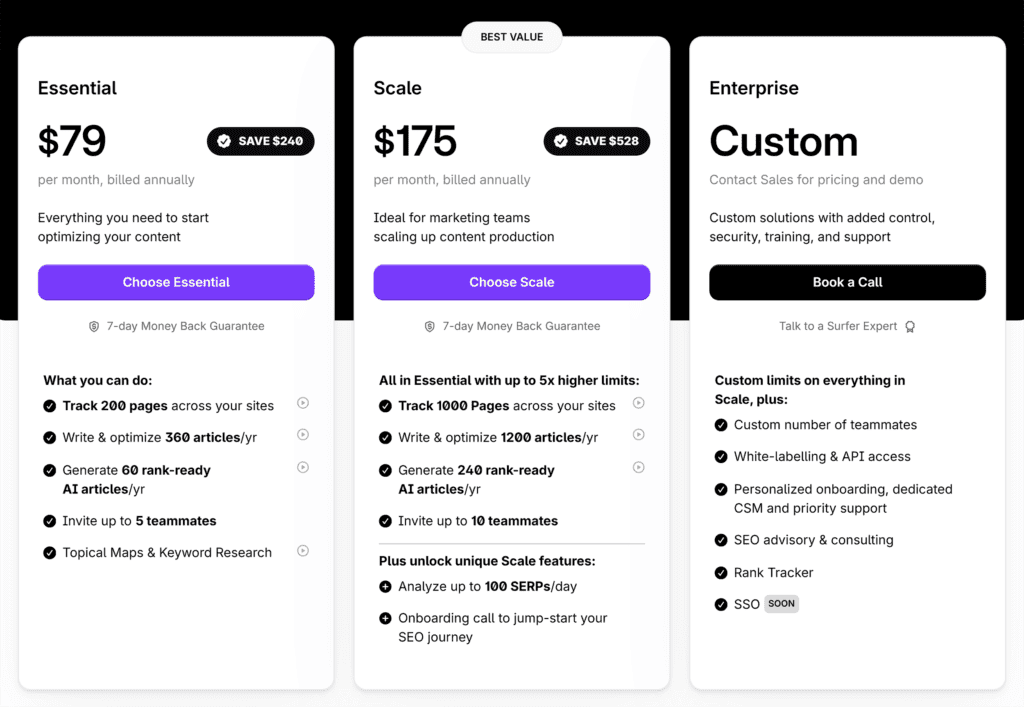Open details icon next to Track 200 pages
The width and height of the screenshot is (1024, 707).
[303, 404]
